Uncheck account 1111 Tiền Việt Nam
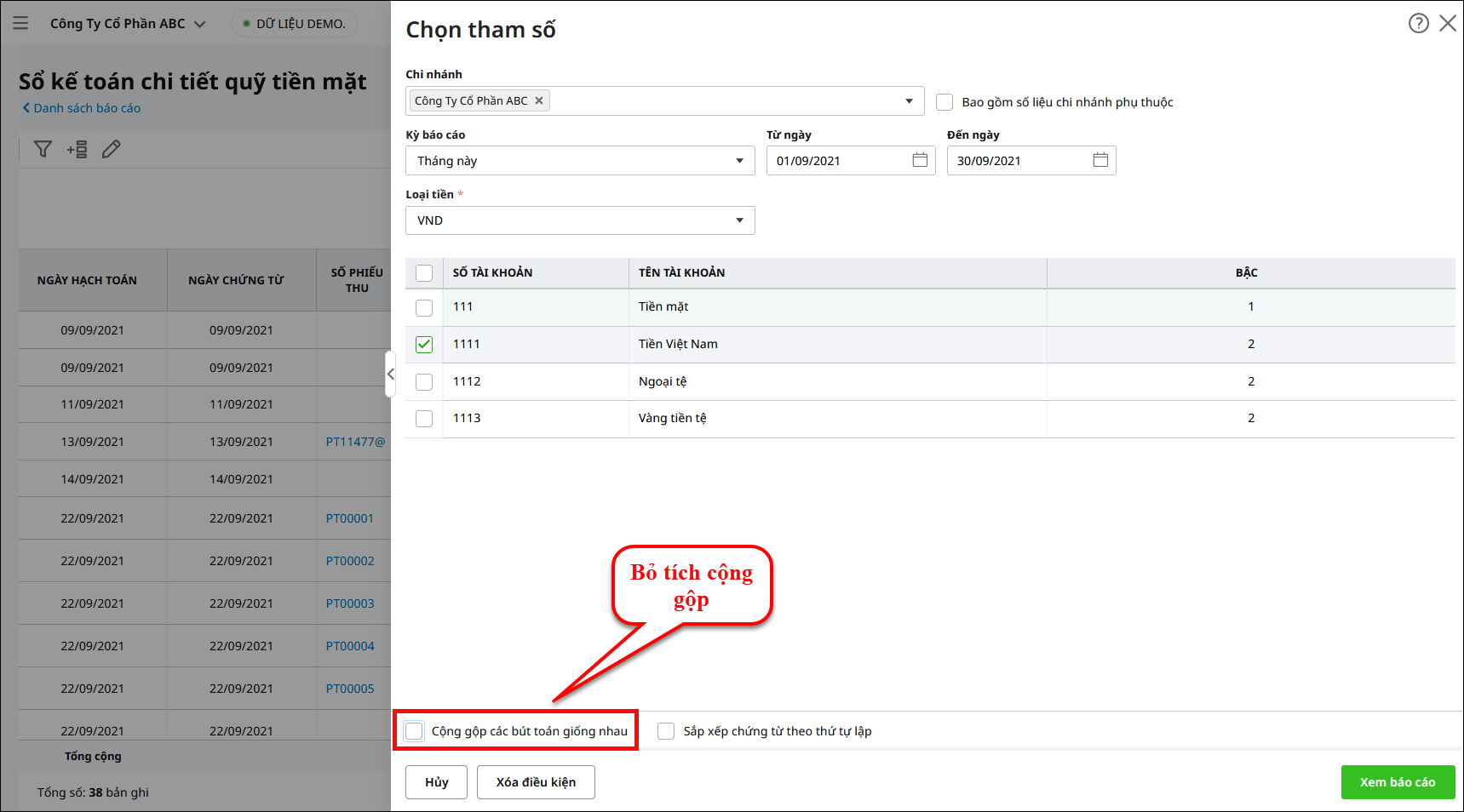 coord(424,345)
